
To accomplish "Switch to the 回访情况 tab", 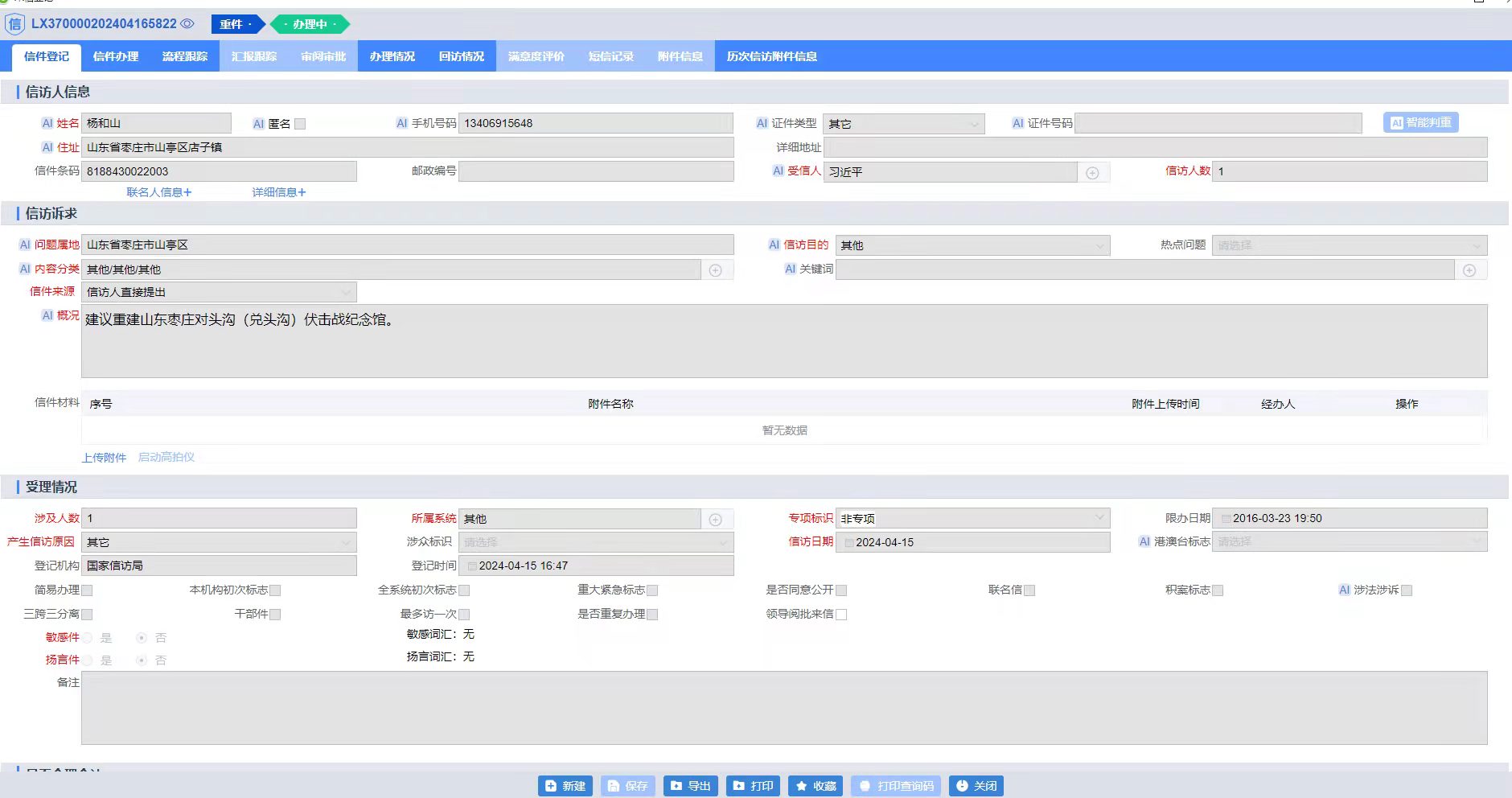I will (462, 56).
